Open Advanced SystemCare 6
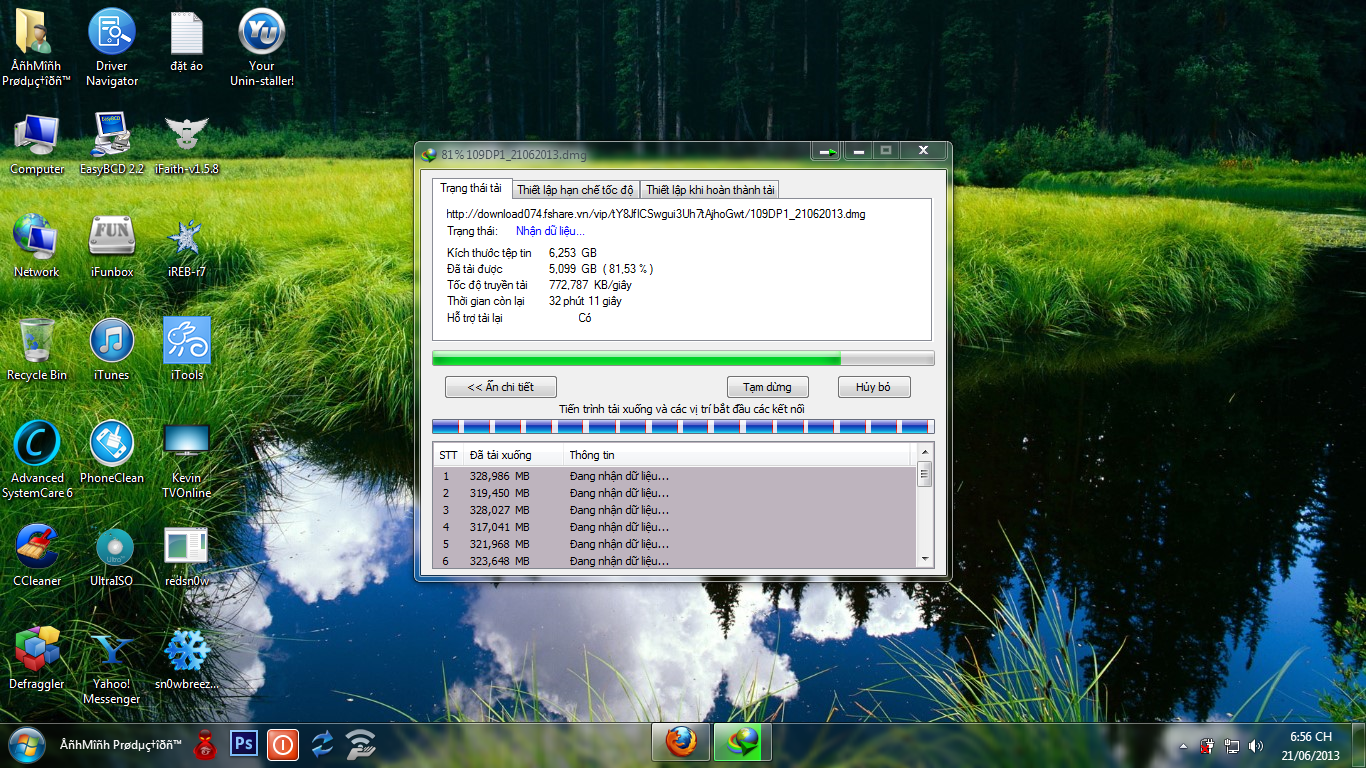 37,460
